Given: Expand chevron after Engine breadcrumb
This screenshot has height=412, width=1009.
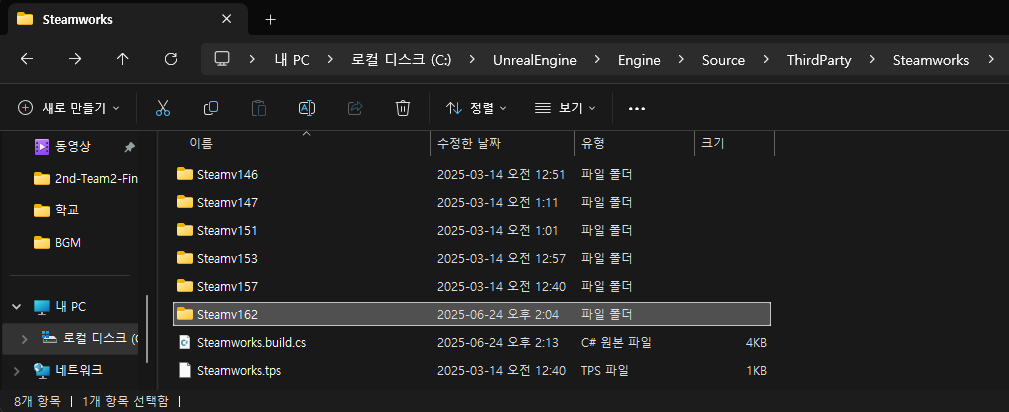Looking at the screenshot, I should coord(681,60).
